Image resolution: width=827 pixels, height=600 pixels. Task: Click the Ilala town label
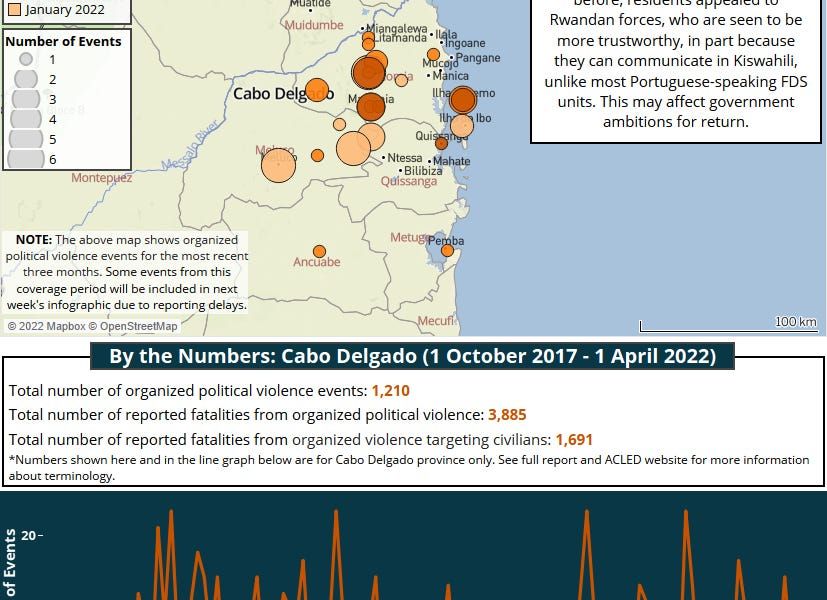click(x=446, y=35)
